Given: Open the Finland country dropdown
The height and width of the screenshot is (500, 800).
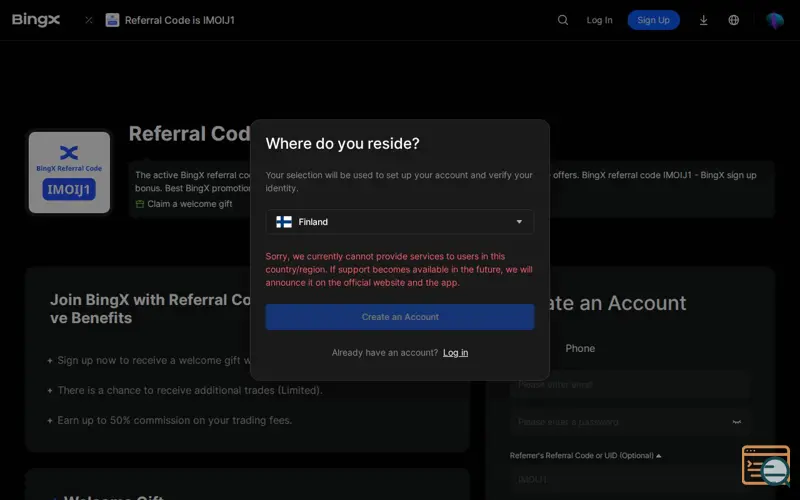Looking at the screenshot, I should click(400, 222).
